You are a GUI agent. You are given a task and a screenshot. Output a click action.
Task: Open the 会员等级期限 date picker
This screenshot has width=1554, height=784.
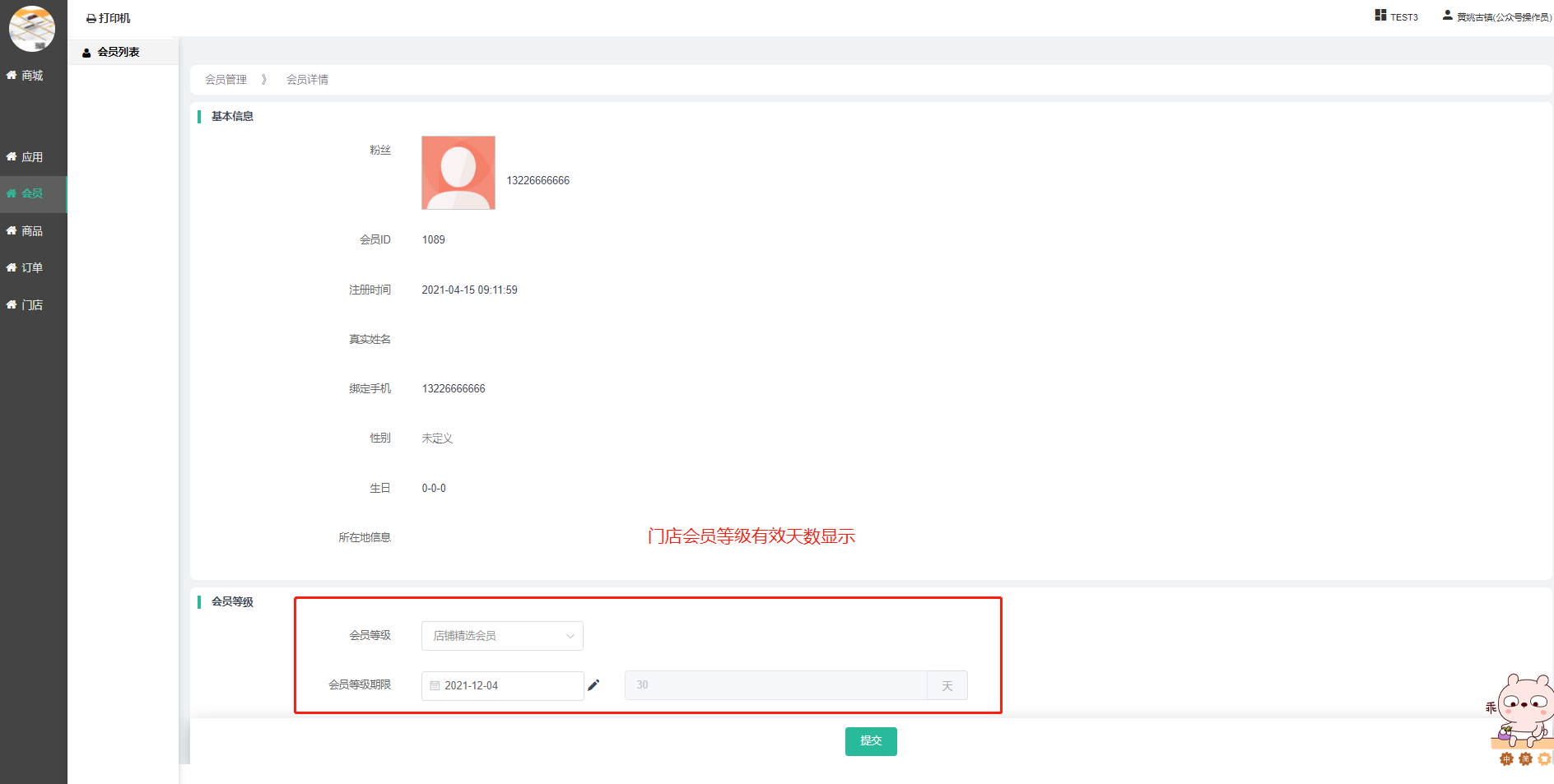[502, 685]
